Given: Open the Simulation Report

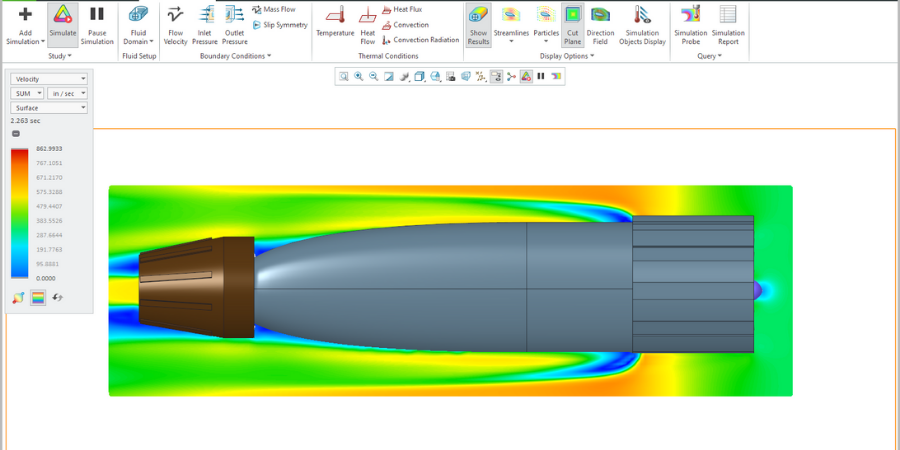Looking at the screenshot, I should coord(728,25).
